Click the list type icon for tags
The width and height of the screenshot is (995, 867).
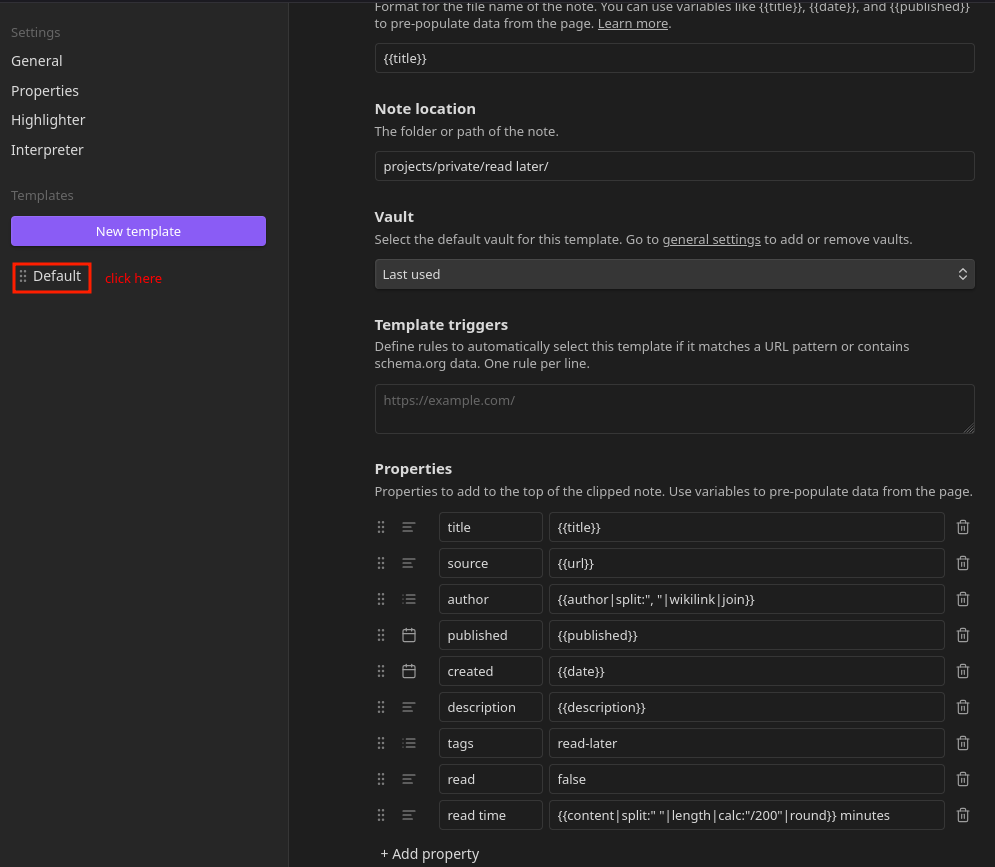409,743
